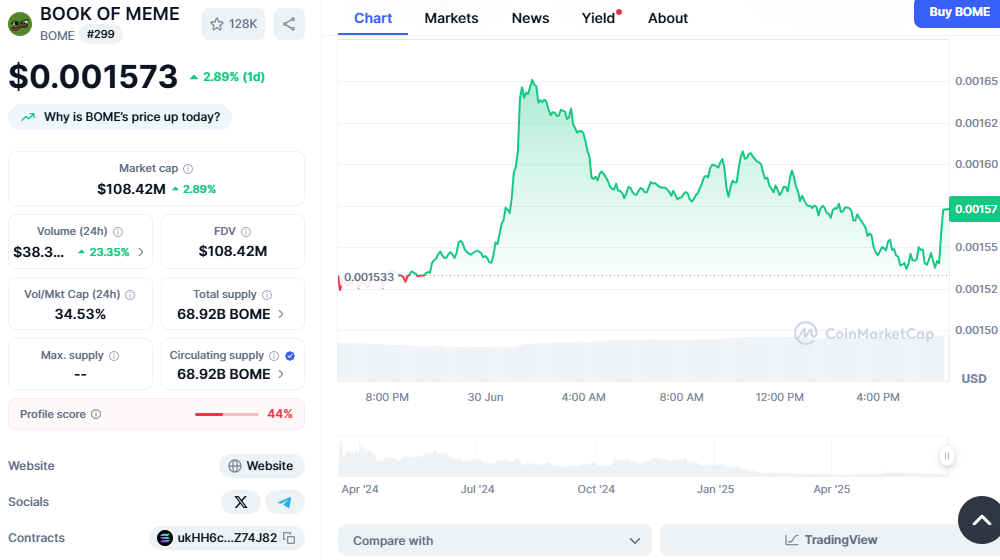This screenshot has height=560, width=1000.
Task: Click the Jul '24 marker on timeline
Action: pos(477,489)
